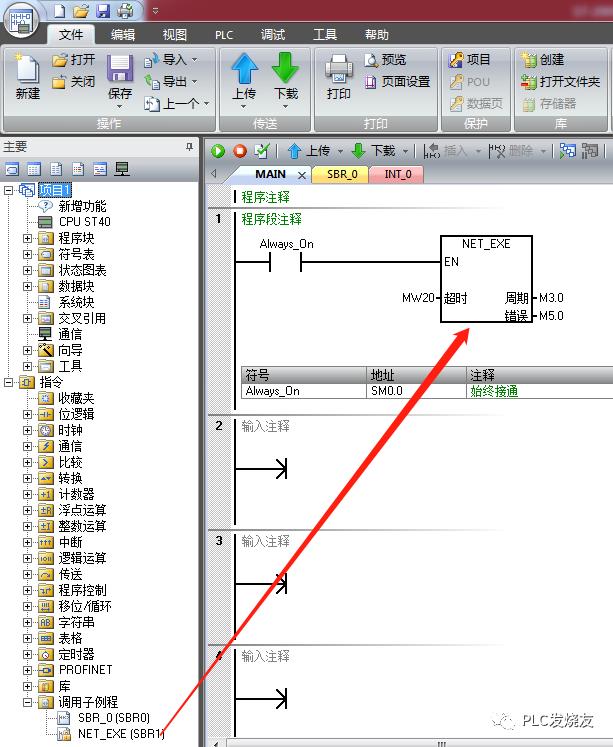The width and height of the screenshot is (613, 747).
Task: Click the Always_On contact in network 1
Action: [x=286, y=263]
